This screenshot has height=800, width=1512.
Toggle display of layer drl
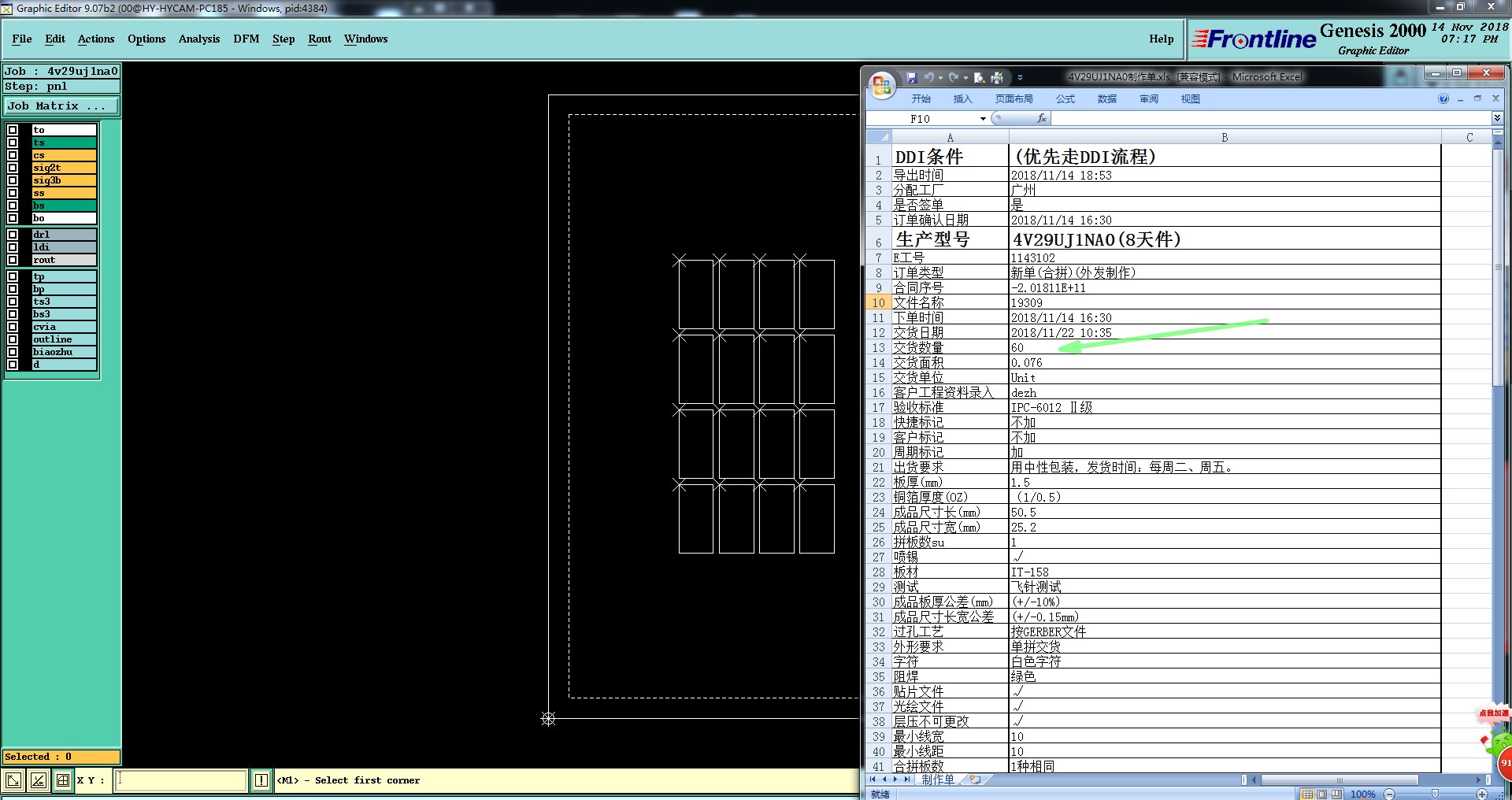13,235
